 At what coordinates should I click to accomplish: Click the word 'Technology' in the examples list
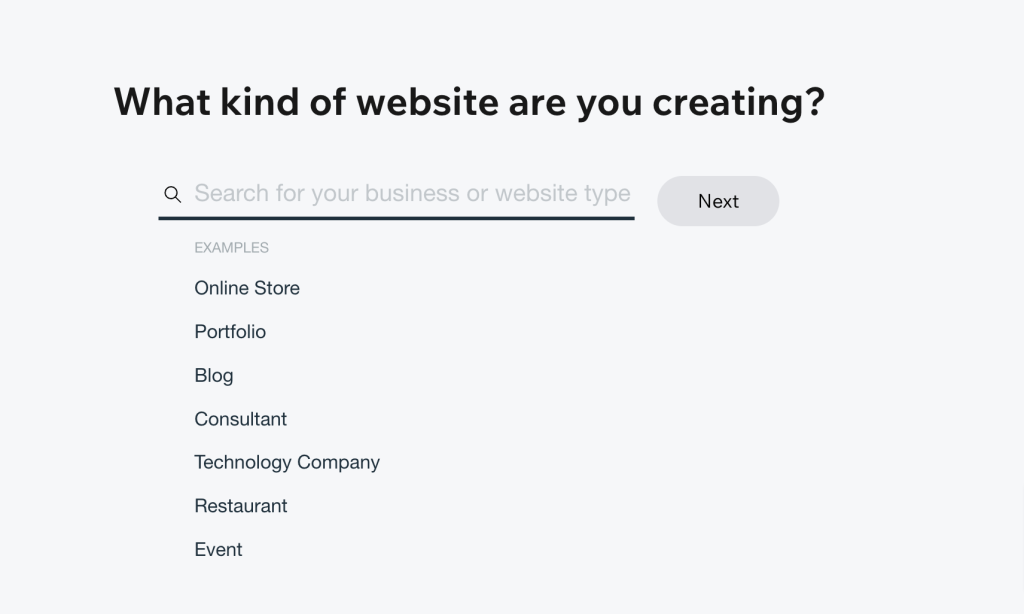click(x=243, y=463)
